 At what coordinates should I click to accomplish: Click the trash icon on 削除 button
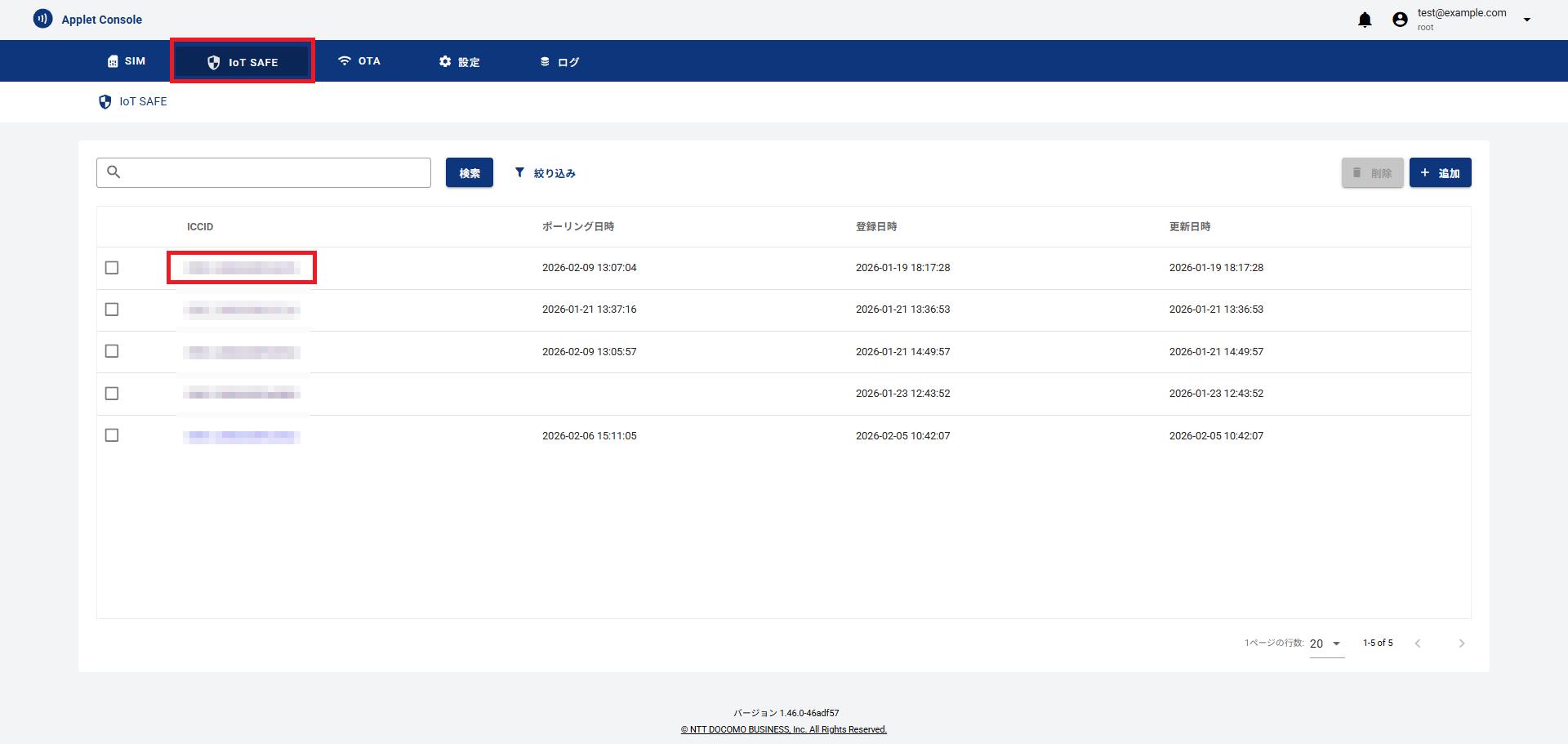point(1357,172)
